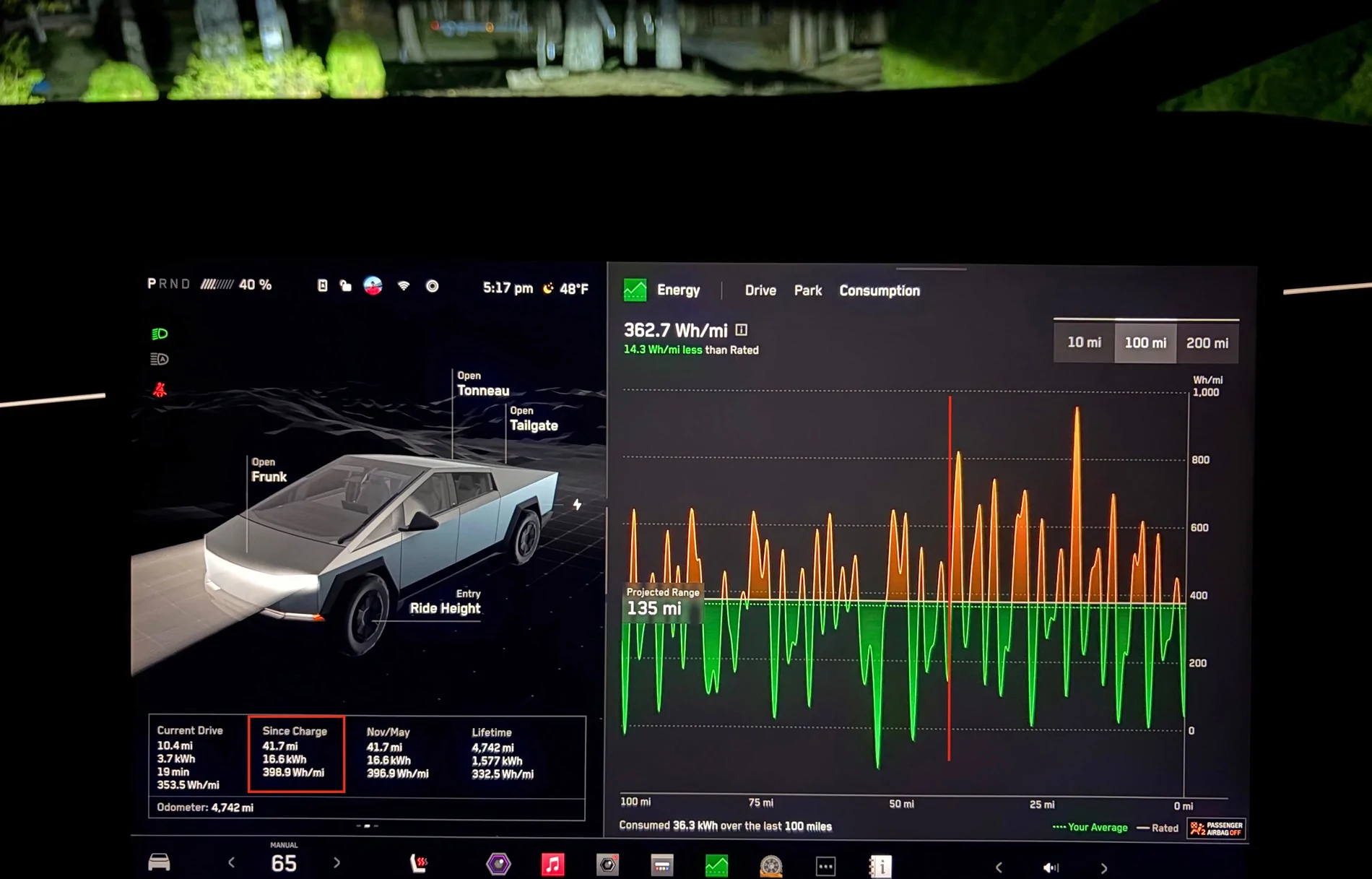Open the vehicle Controls car icon
1372x879 pixels.
[x=159, y=862]
